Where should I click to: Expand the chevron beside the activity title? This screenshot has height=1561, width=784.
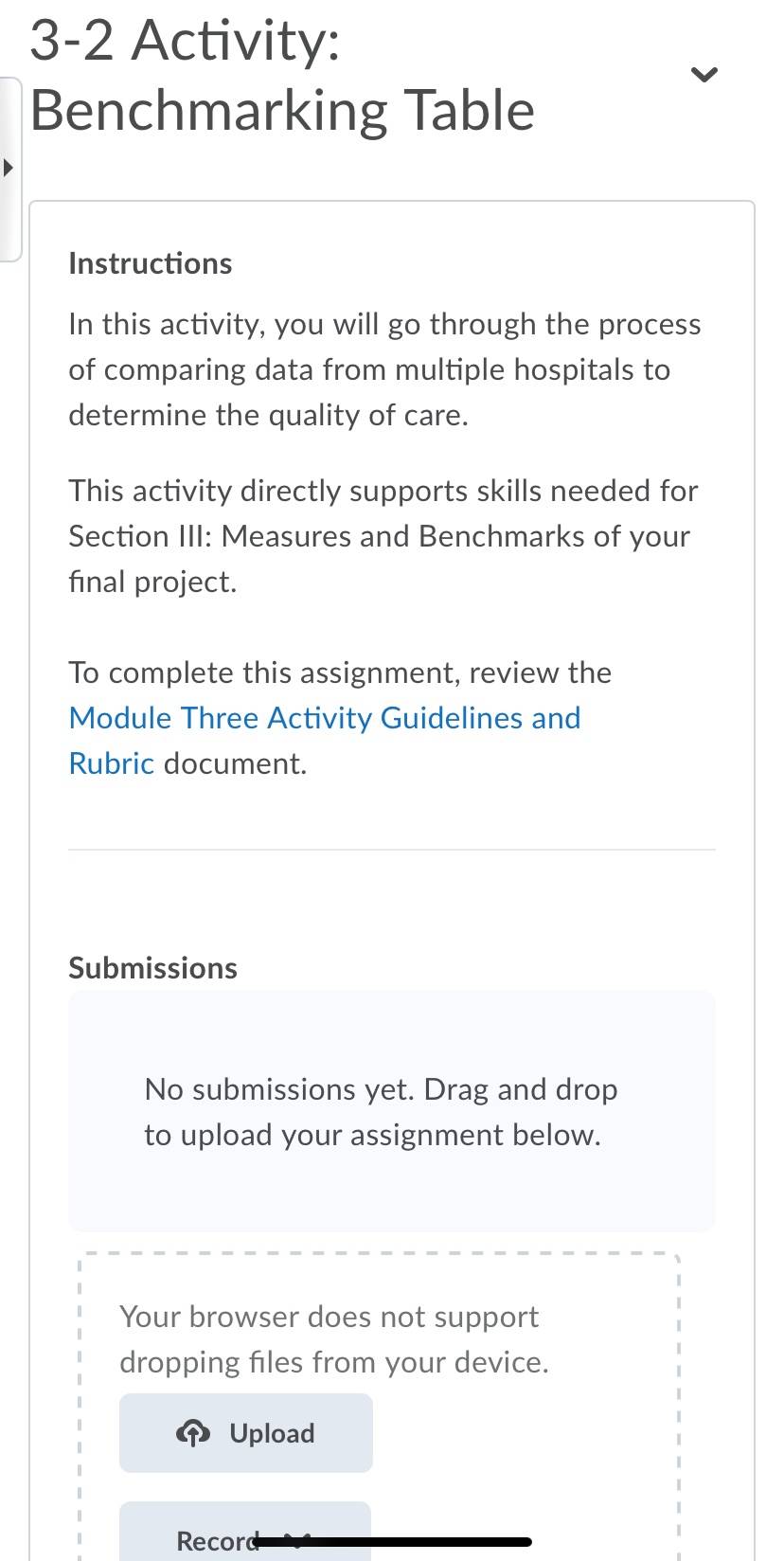704,74
